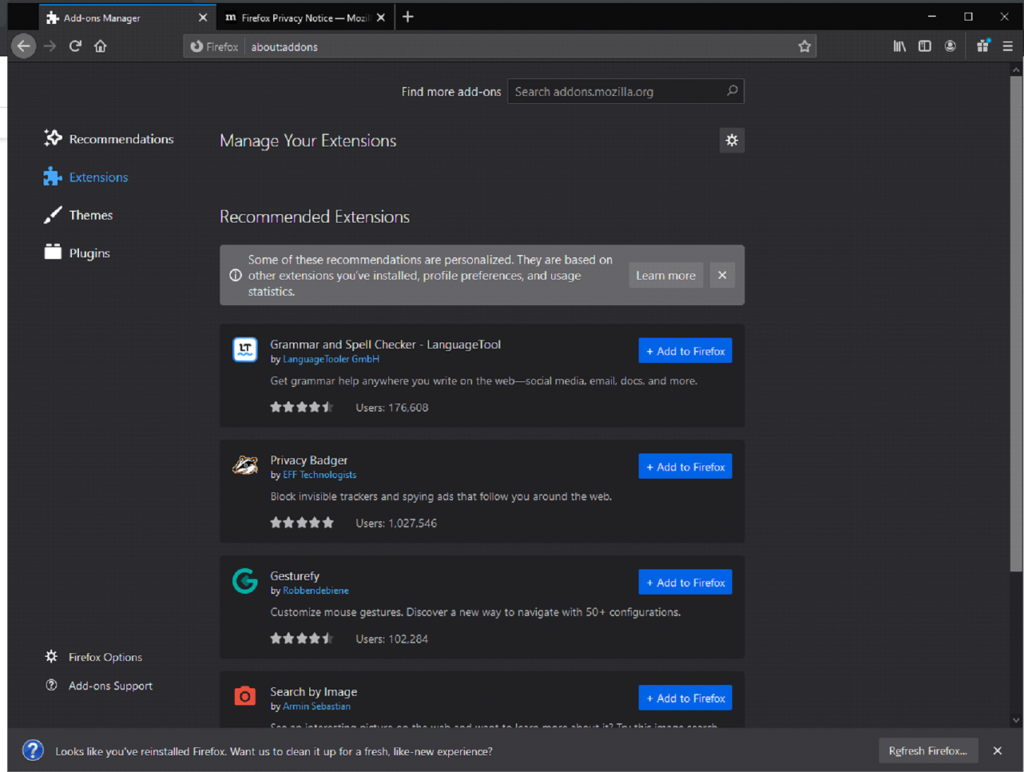This screenshot has height=772, width=1024.
Task: Open the extensions tools gear menu
Action: point(731,140)
